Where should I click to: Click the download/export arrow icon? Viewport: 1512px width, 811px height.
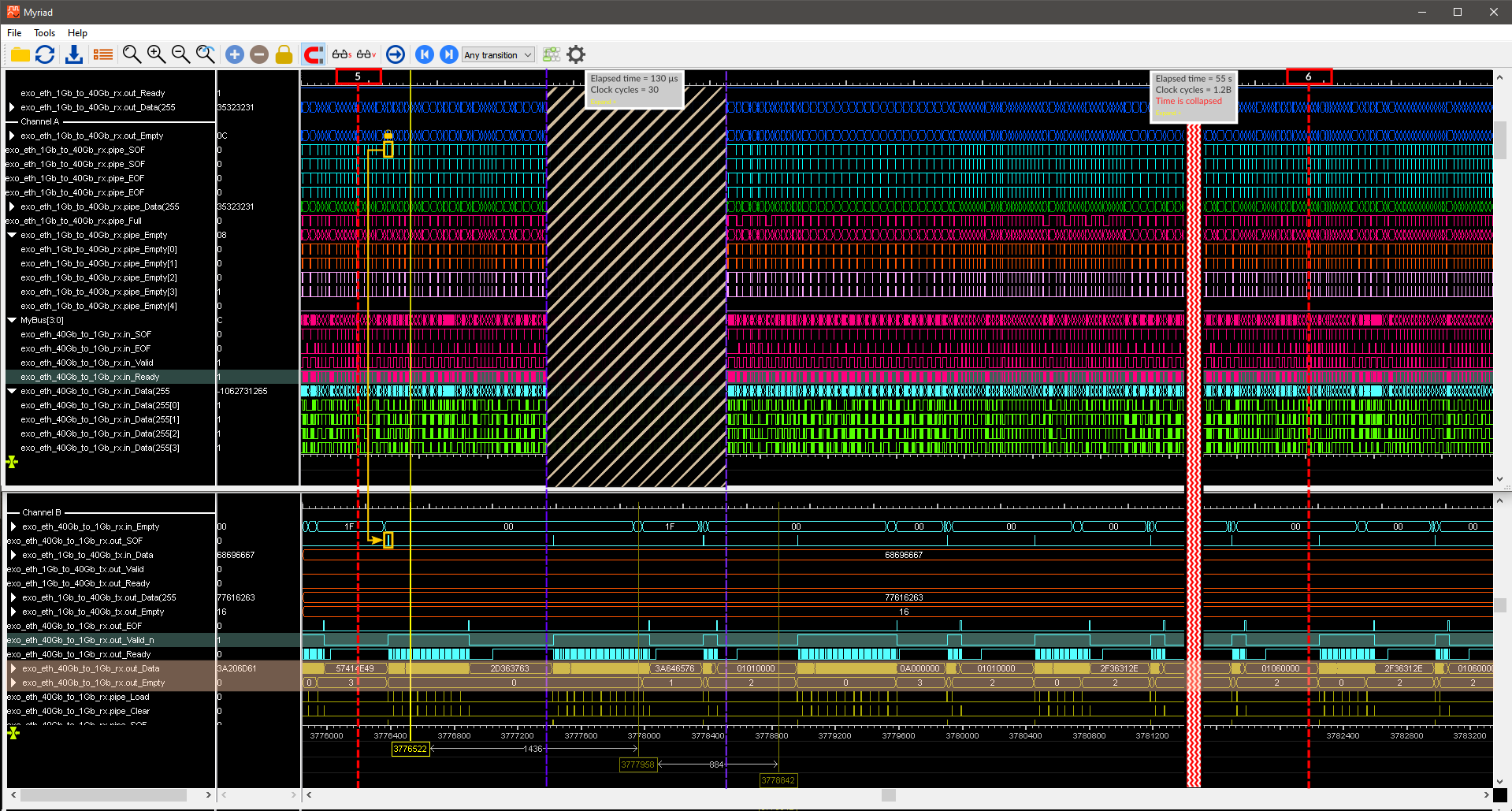[x=74, y=54]
